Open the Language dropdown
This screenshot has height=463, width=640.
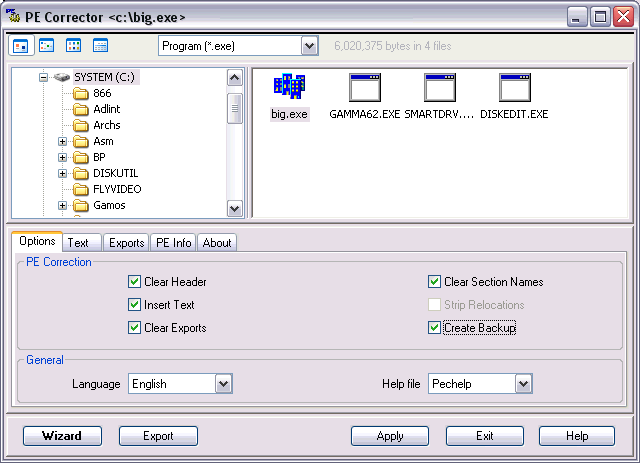[224, 384]
